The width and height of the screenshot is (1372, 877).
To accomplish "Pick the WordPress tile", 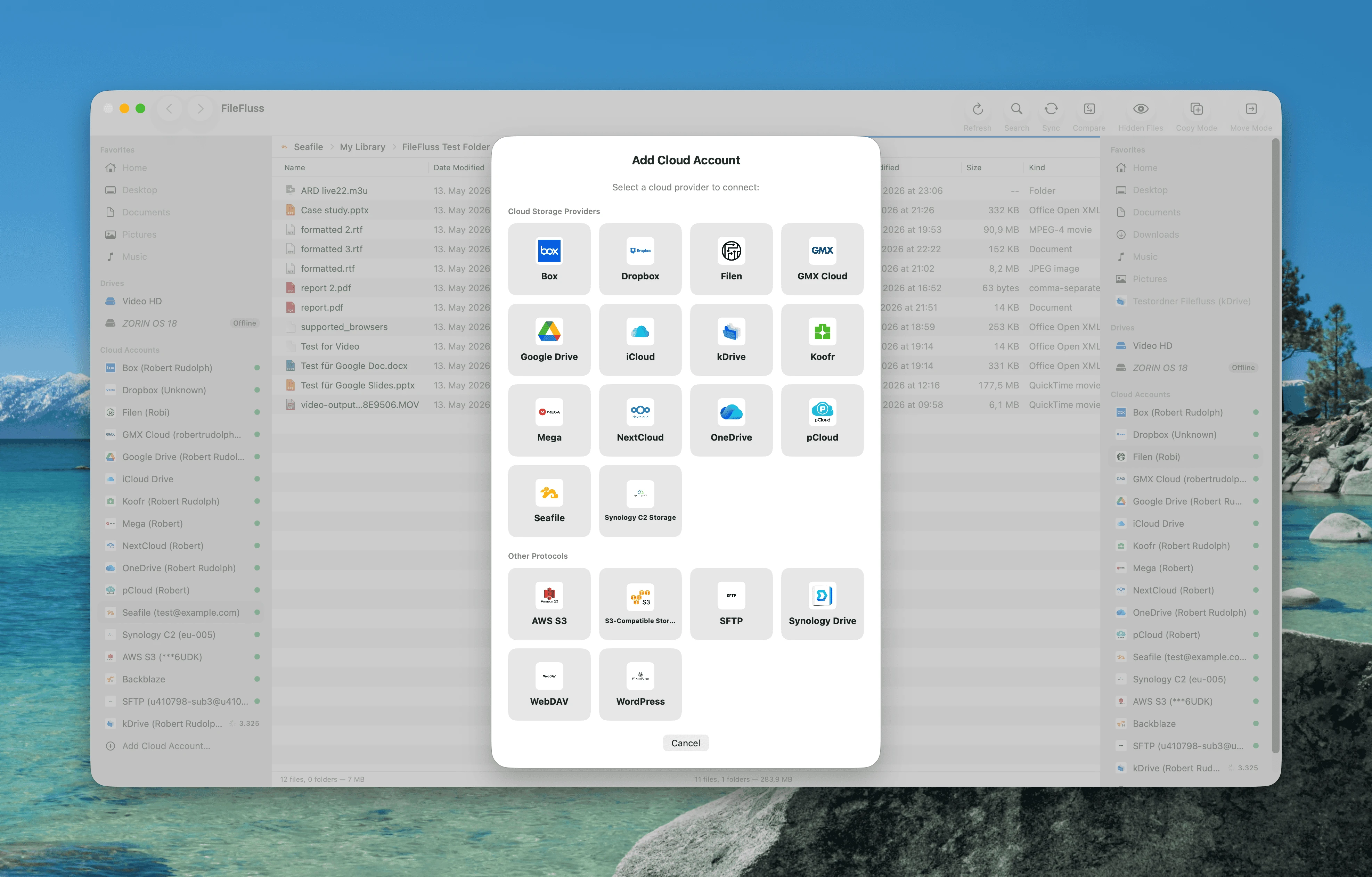I will (640, 685).
